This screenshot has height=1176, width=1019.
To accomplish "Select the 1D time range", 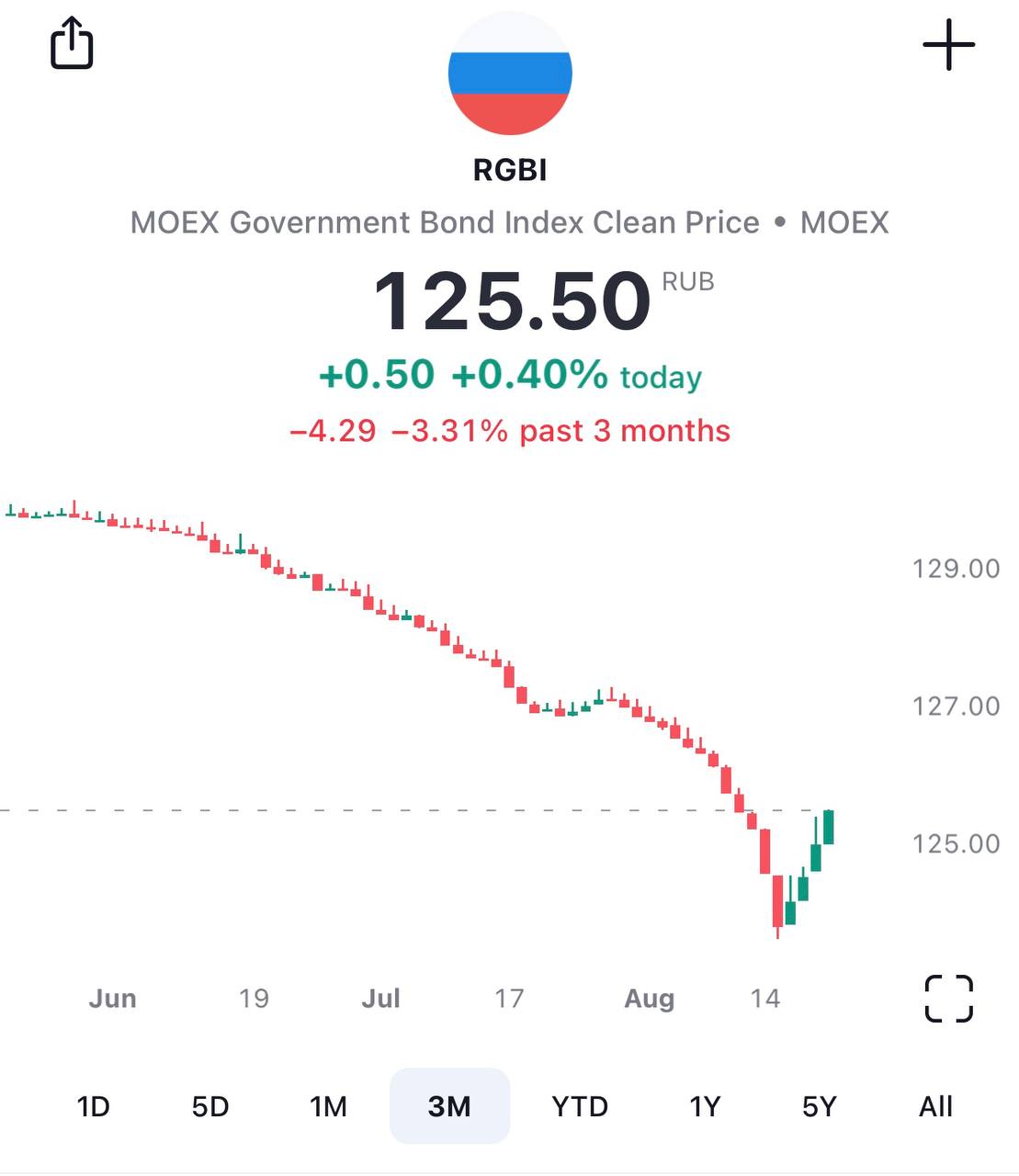I will (x=93, y=1106).
